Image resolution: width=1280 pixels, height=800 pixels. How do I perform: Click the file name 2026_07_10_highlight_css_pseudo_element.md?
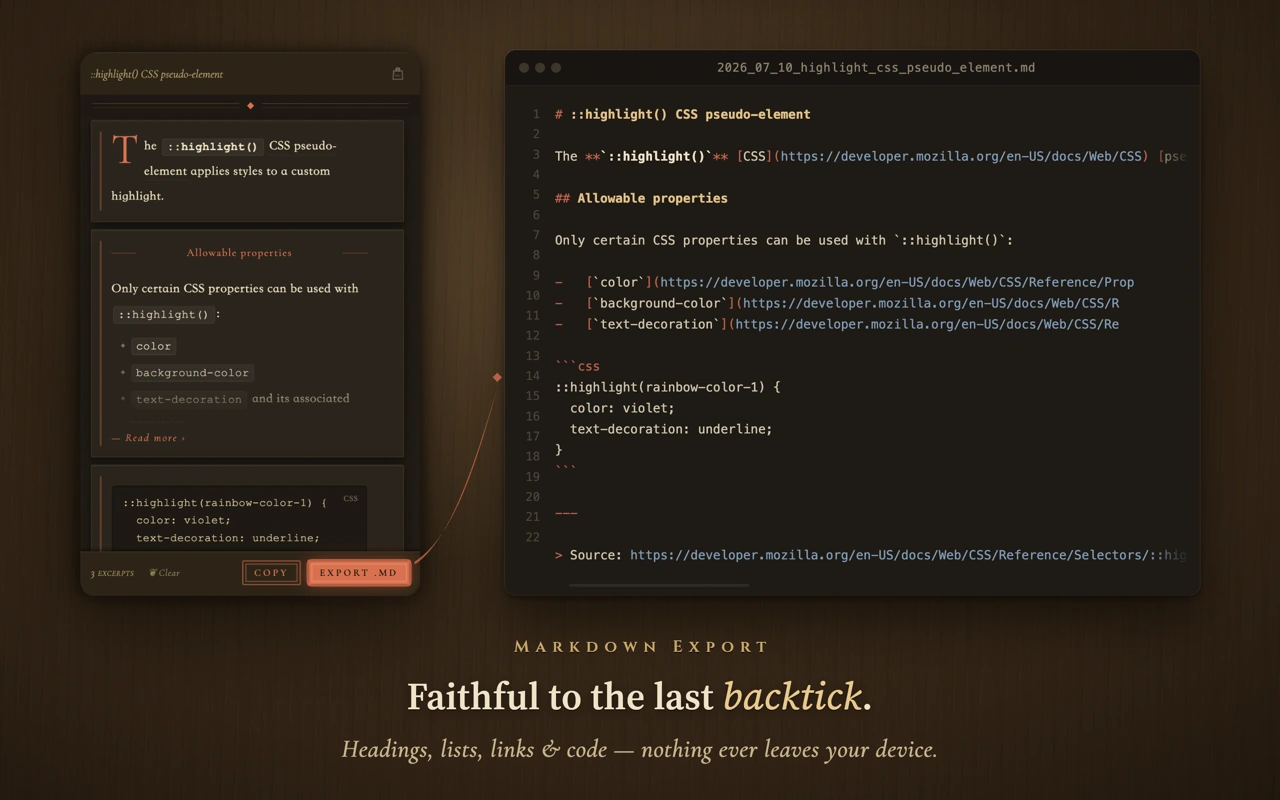coord(876,68)
